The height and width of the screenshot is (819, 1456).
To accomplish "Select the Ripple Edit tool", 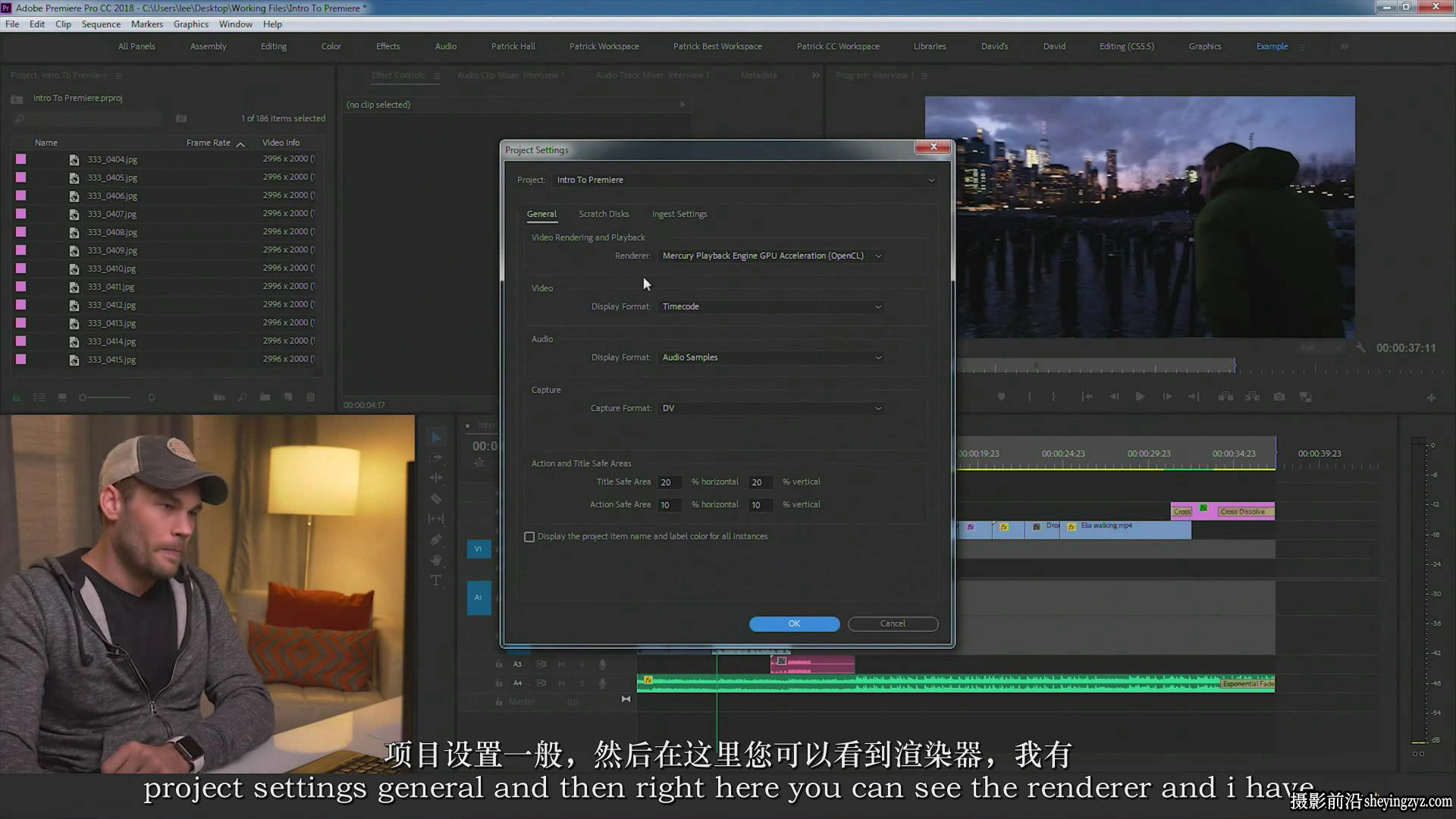I will tap(436, 478).
